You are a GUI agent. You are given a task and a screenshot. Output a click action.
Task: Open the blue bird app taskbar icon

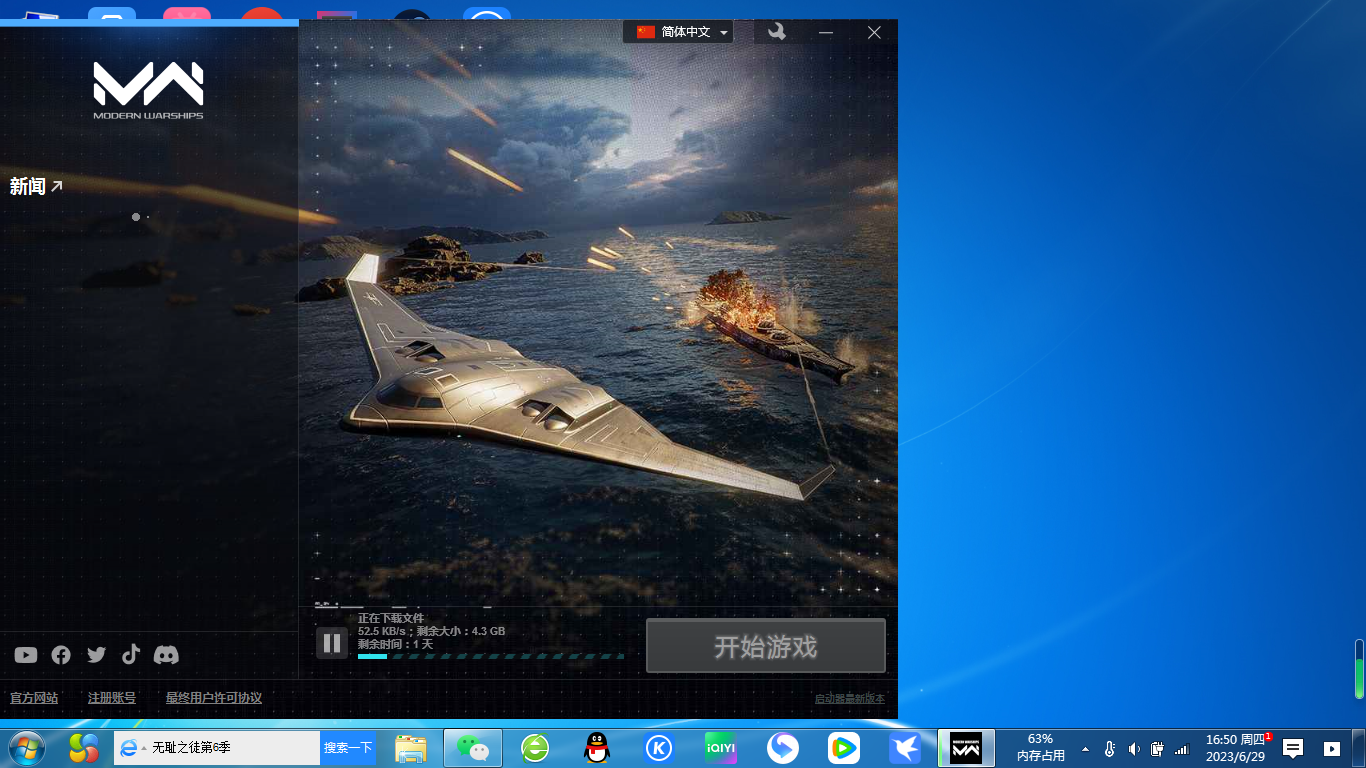coord(906,748)
